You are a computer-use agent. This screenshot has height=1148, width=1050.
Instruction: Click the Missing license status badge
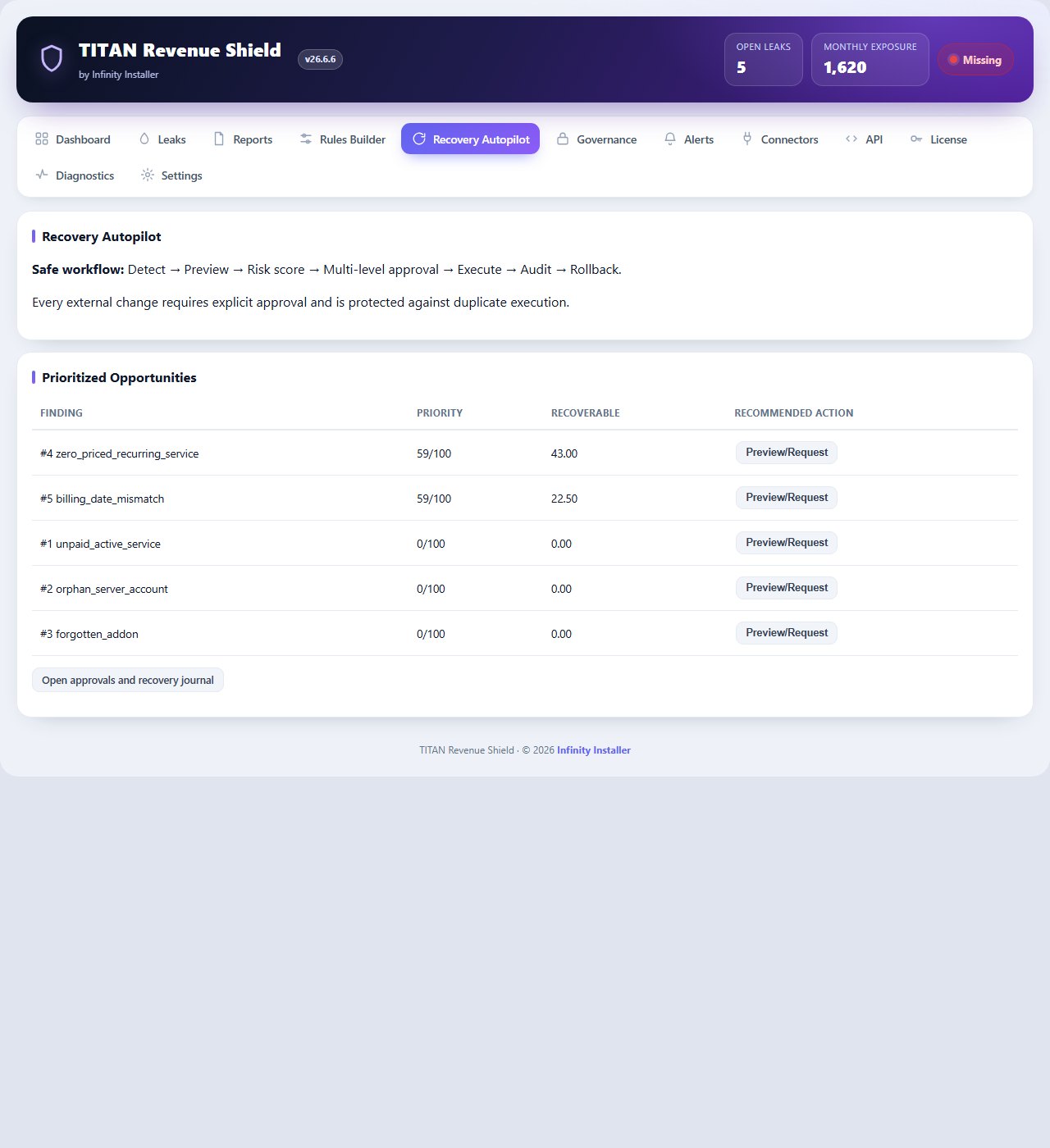coord(975,59)
